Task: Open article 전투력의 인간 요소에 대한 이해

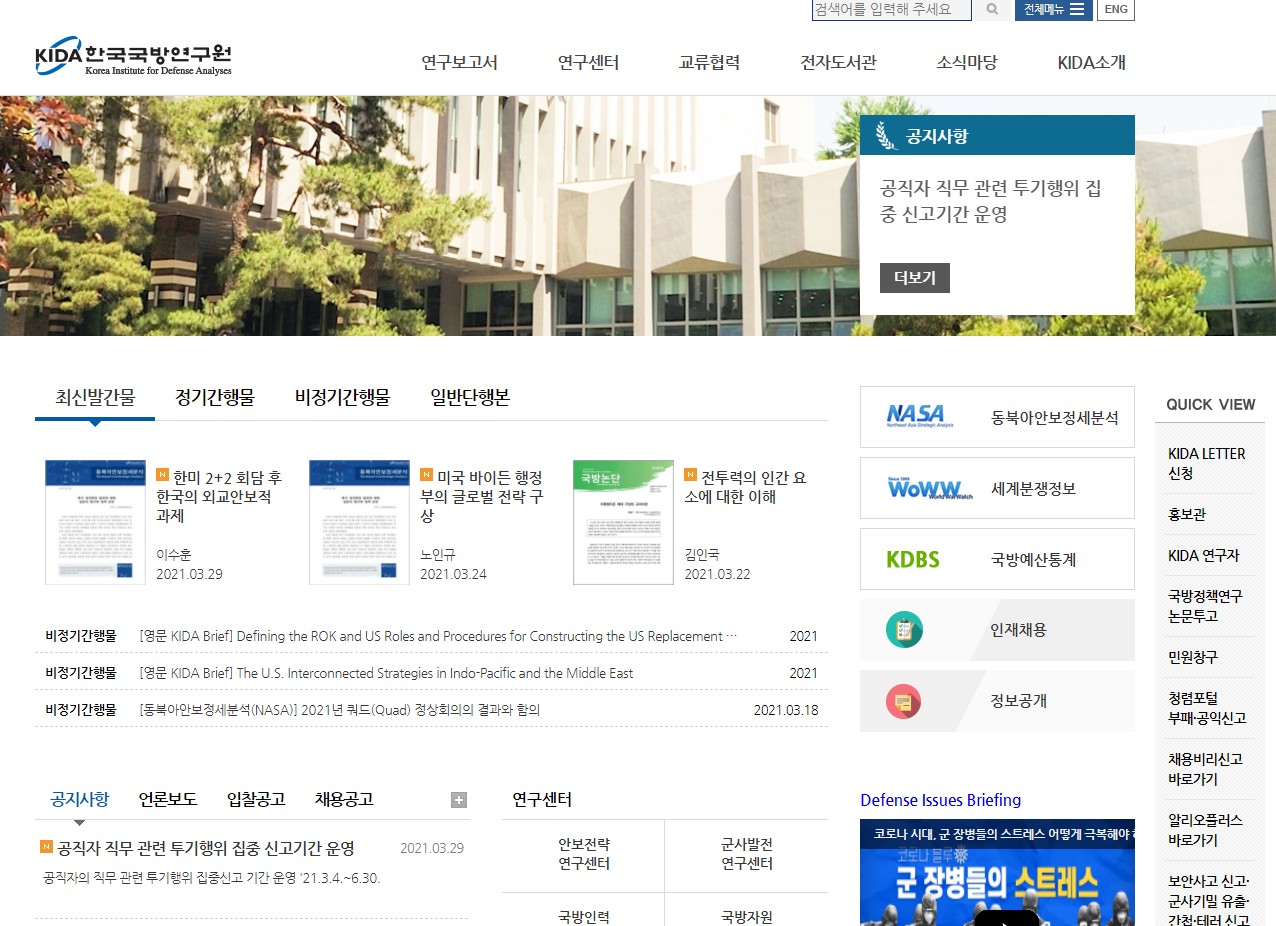Action: (x=746, y=487)
